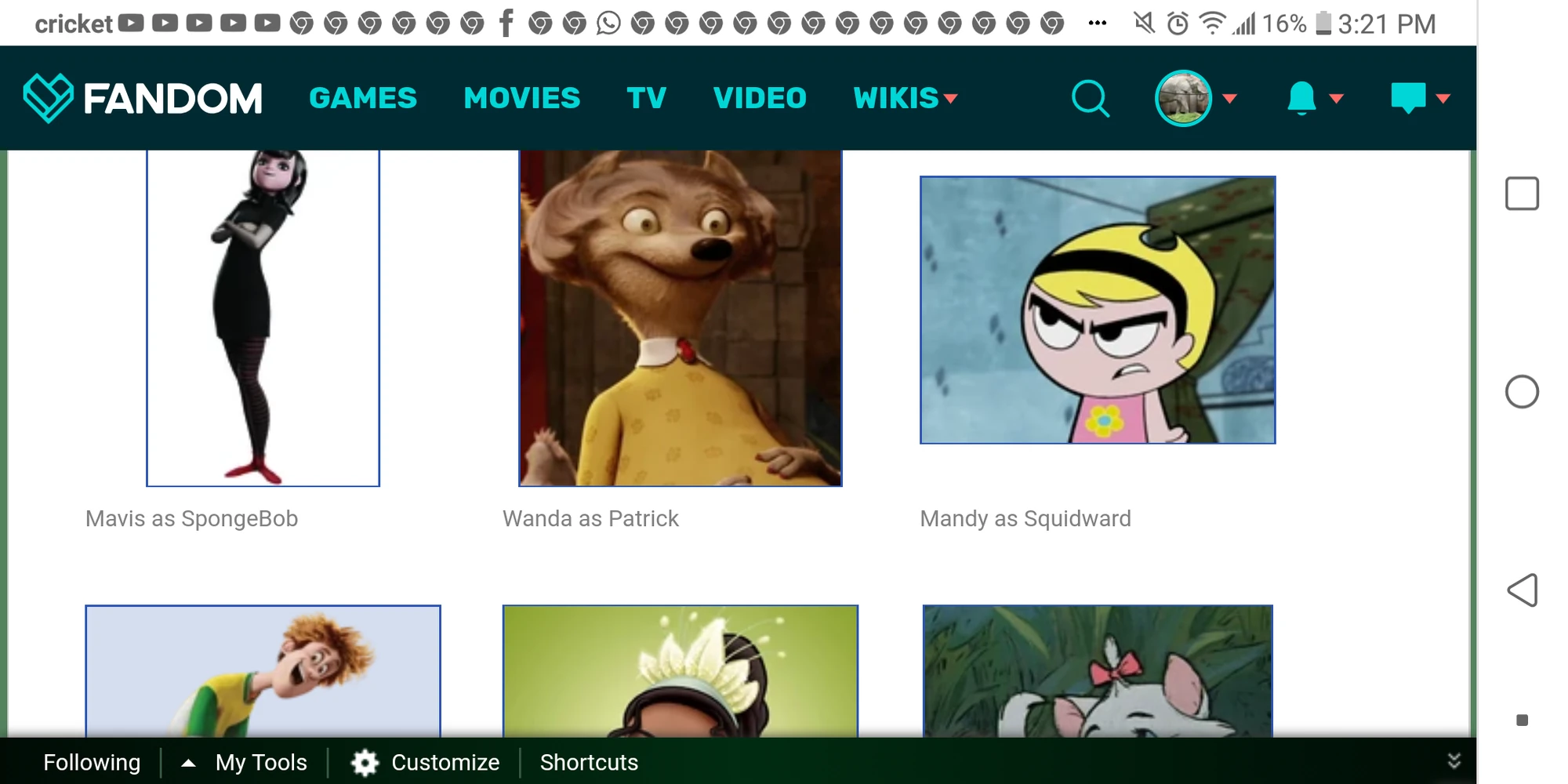
Task: Open your notifications bell
Action: [1301, 97]
